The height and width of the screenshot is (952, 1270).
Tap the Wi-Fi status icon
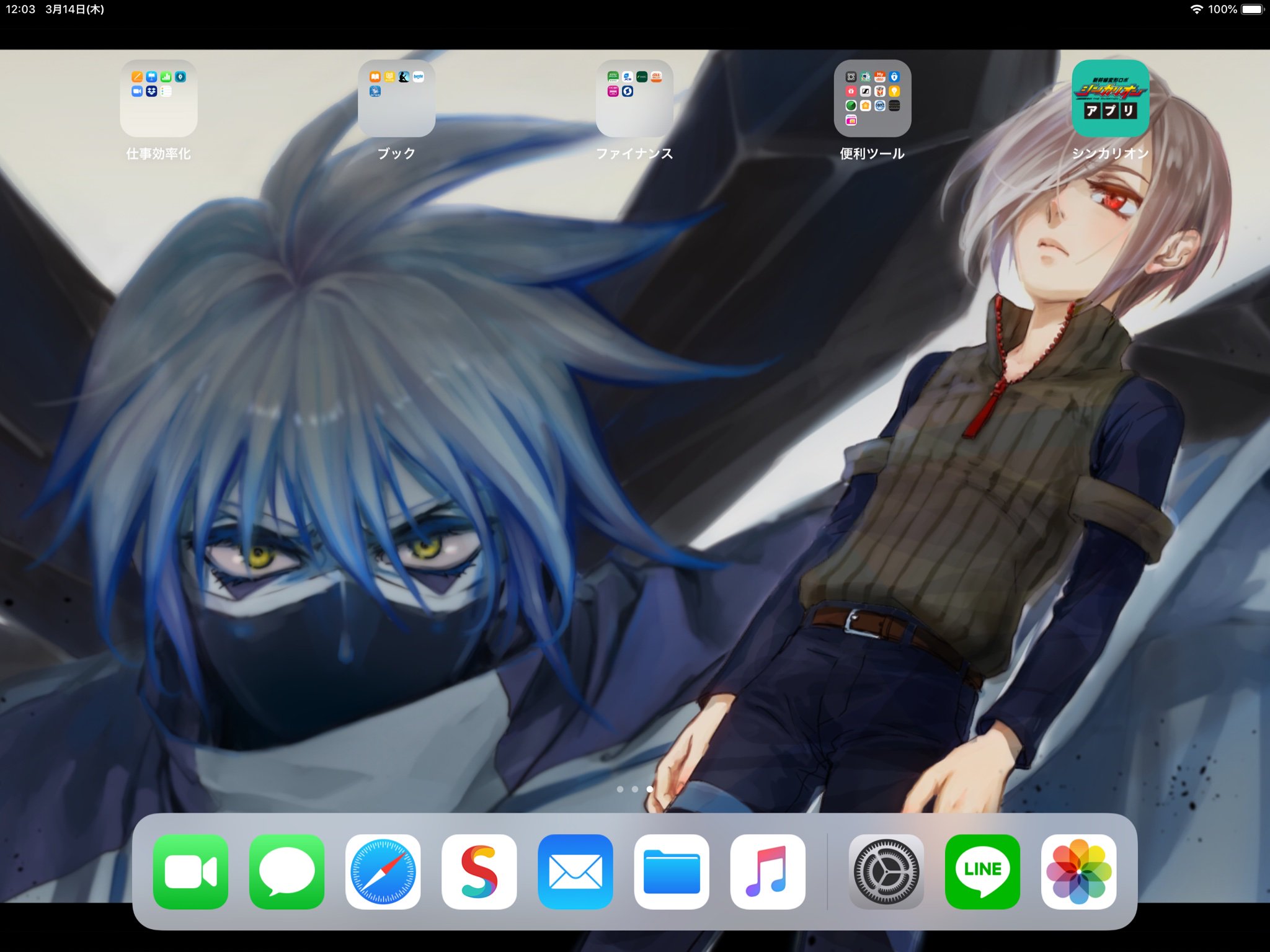[x=1196, y=9]
